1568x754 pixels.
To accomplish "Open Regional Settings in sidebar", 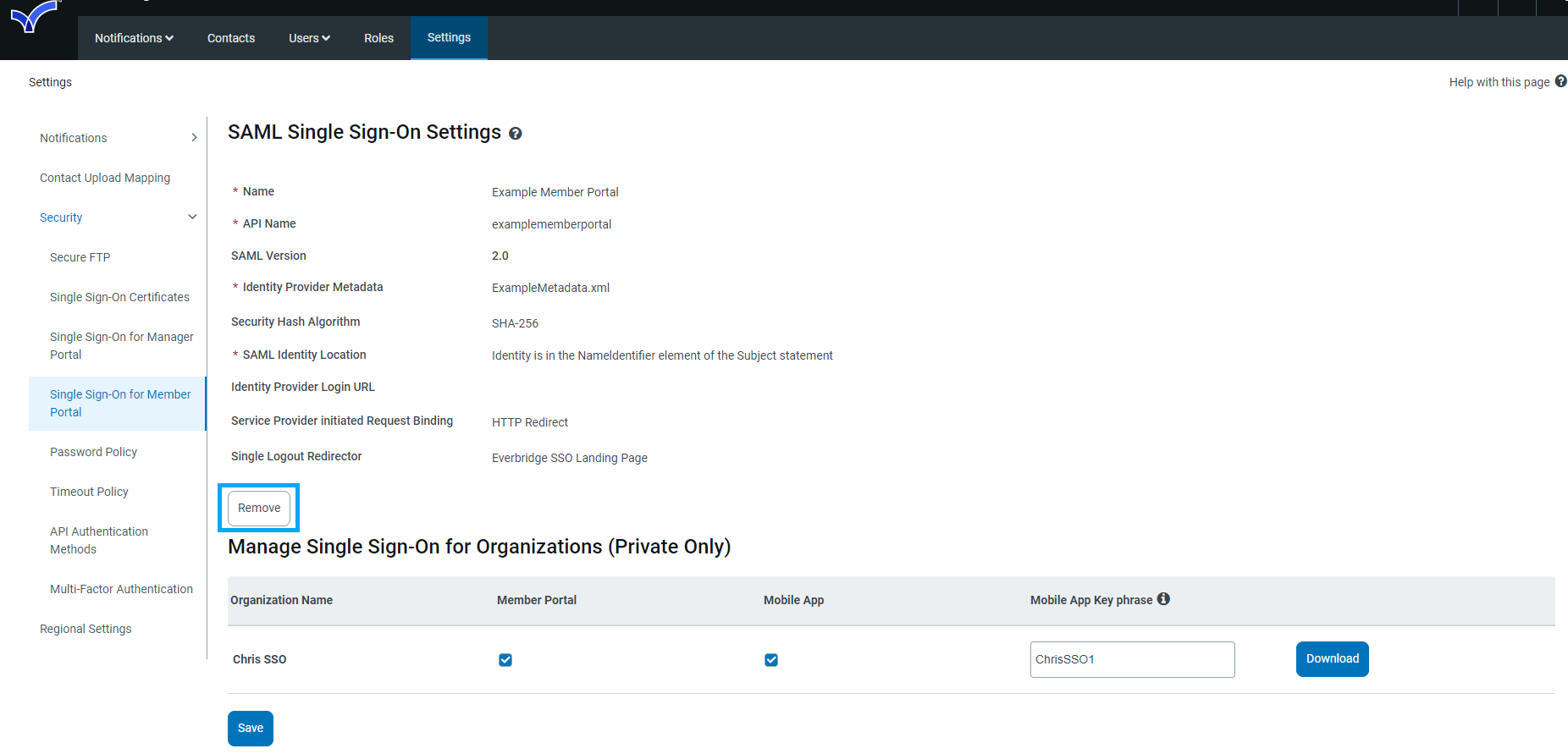I will (x=86, y=629).
